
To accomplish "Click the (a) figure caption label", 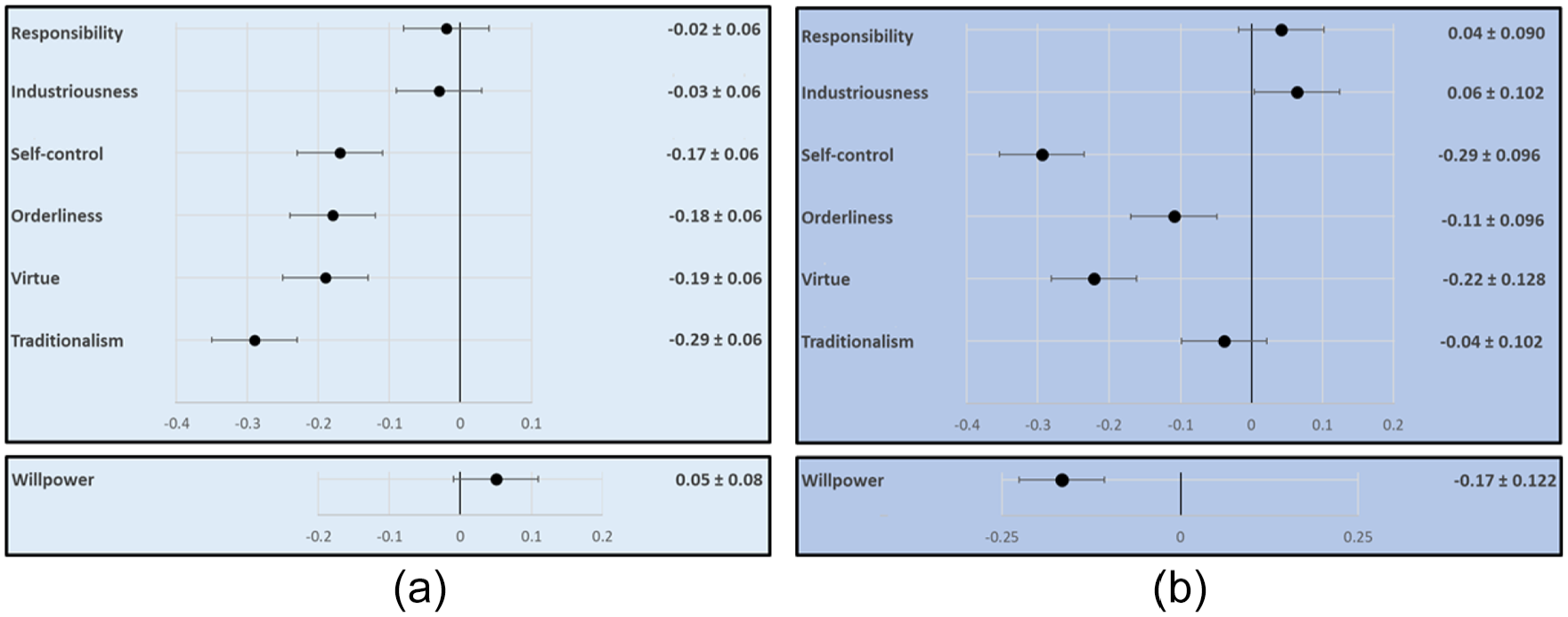I will tap(420, 589).
